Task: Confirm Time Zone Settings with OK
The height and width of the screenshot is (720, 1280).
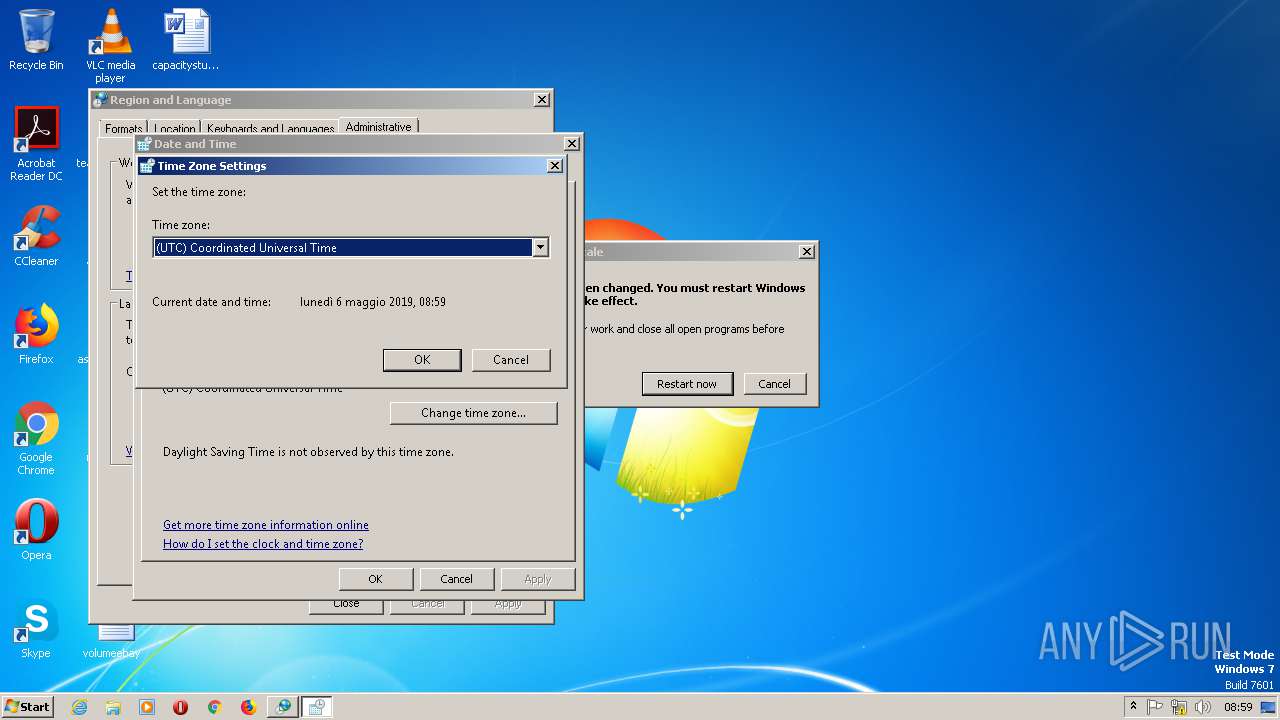Action: click(422, 360)
